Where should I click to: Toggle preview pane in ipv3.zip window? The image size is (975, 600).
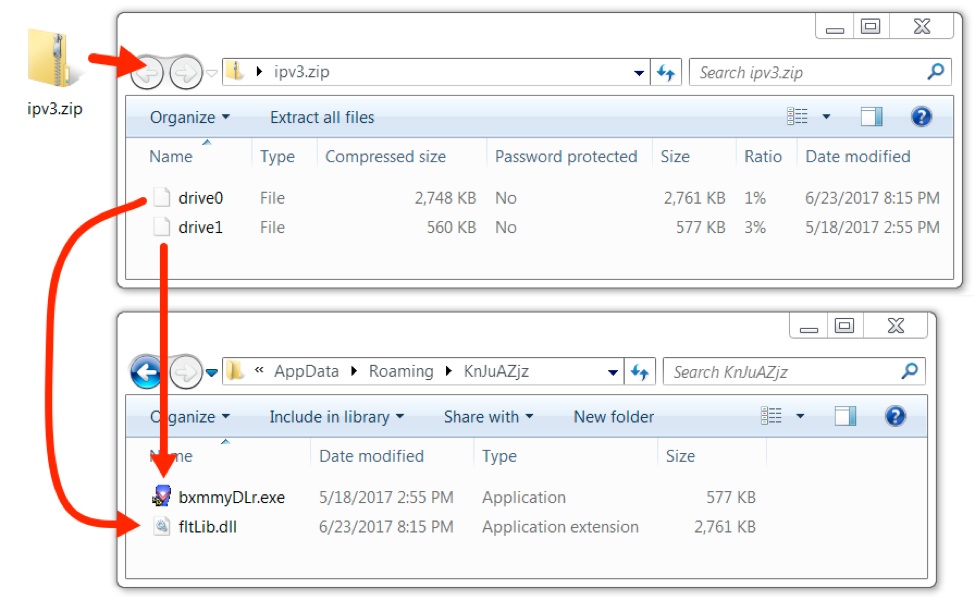click(871, 116)
